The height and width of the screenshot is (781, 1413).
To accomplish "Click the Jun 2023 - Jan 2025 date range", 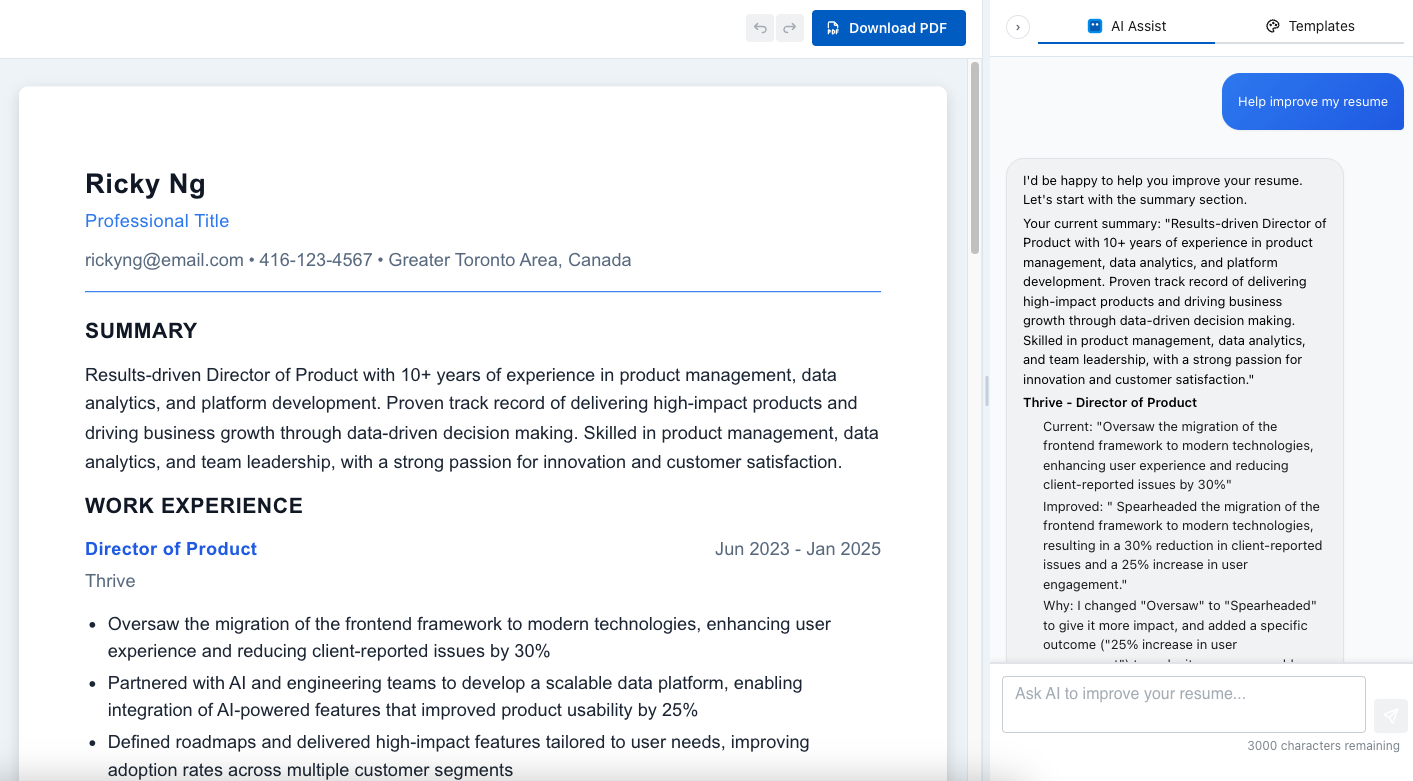I will (798, 548).
